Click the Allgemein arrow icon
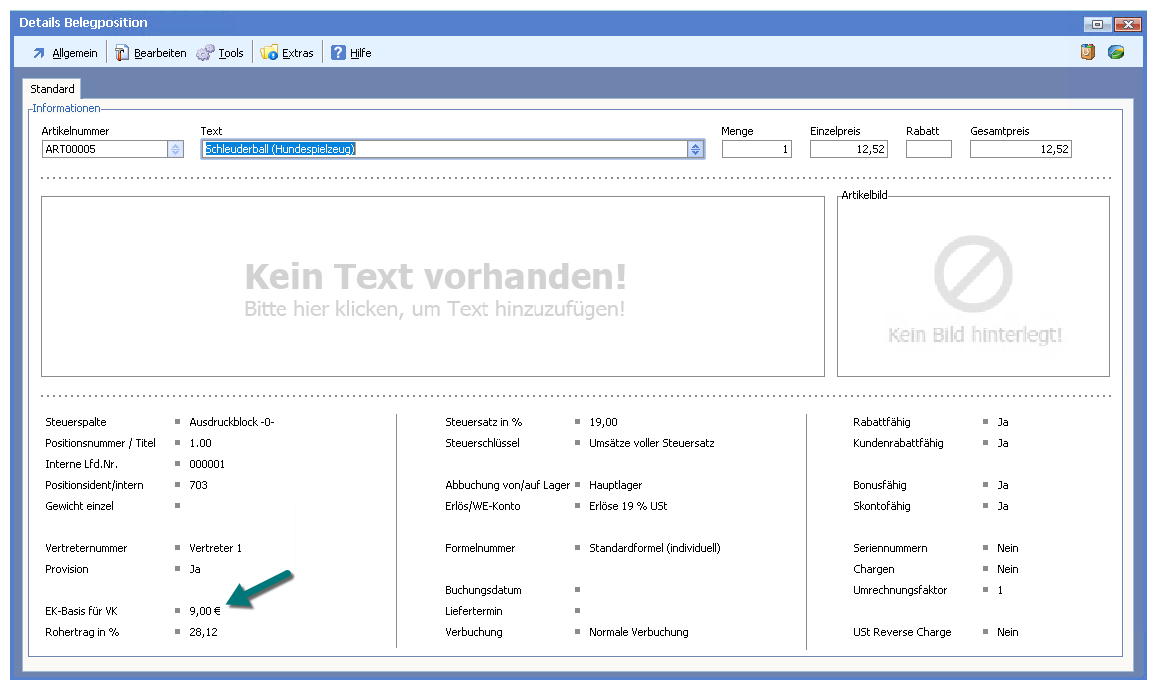 [x=39, y=53]
